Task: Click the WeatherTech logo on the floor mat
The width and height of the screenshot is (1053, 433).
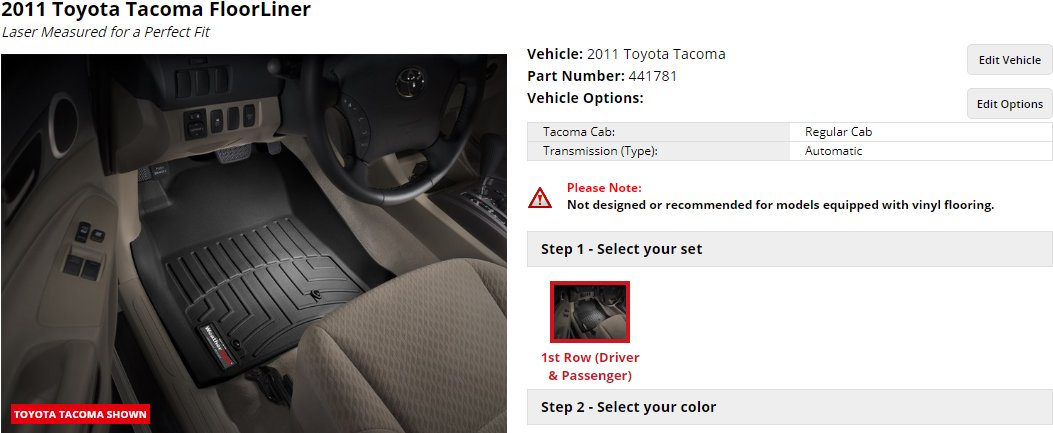Action: pyautogui.click(x=217, y=346)
